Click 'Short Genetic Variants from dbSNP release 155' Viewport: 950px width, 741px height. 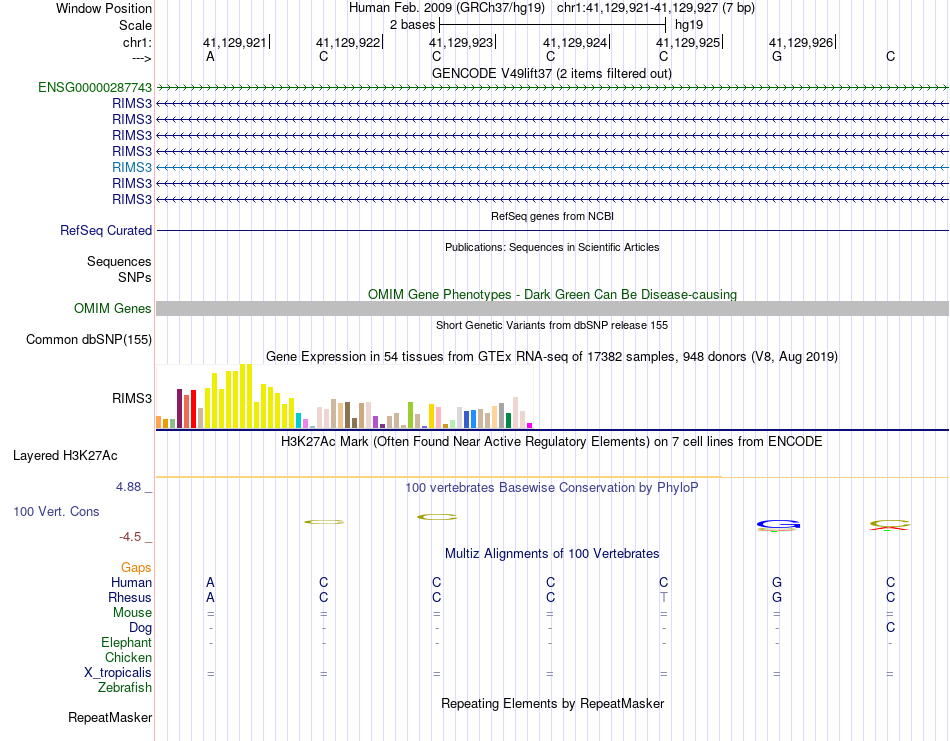[552, 325]
